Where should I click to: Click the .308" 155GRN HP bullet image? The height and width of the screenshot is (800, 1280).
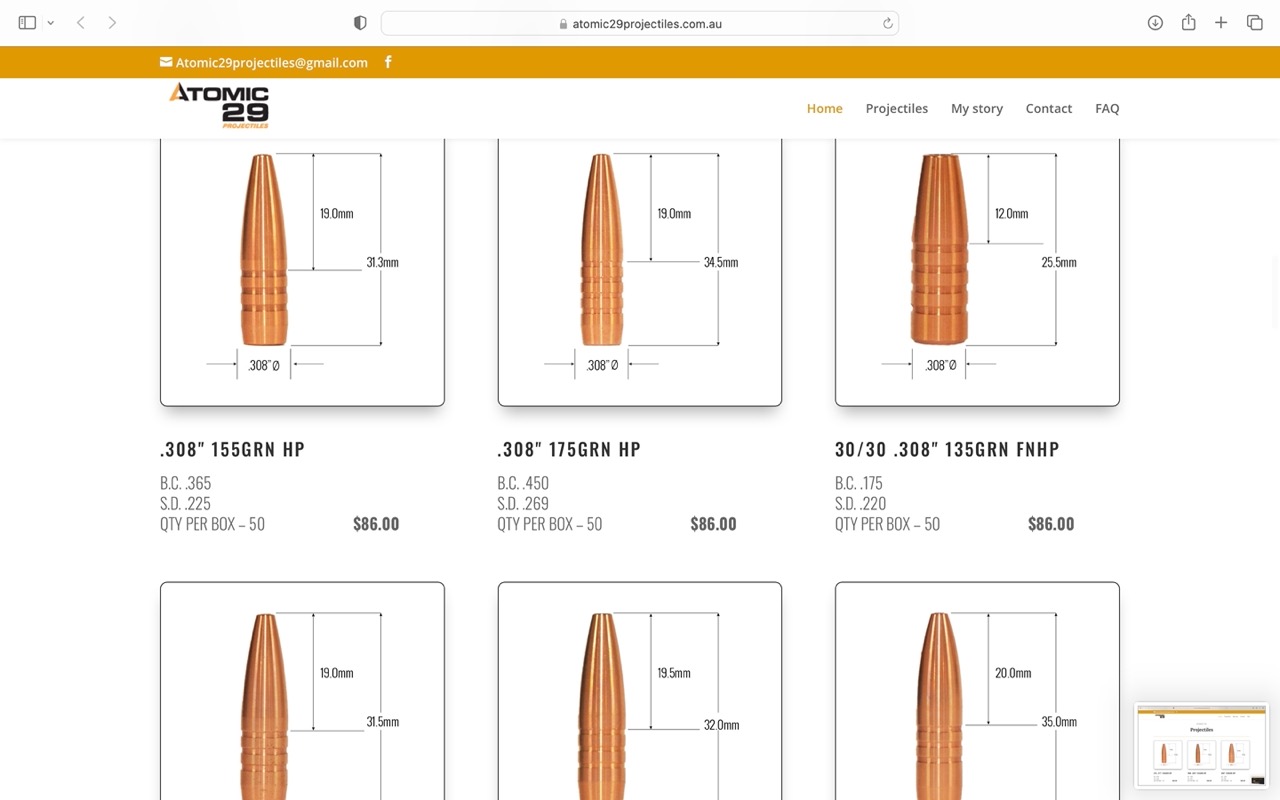[302, 272]
